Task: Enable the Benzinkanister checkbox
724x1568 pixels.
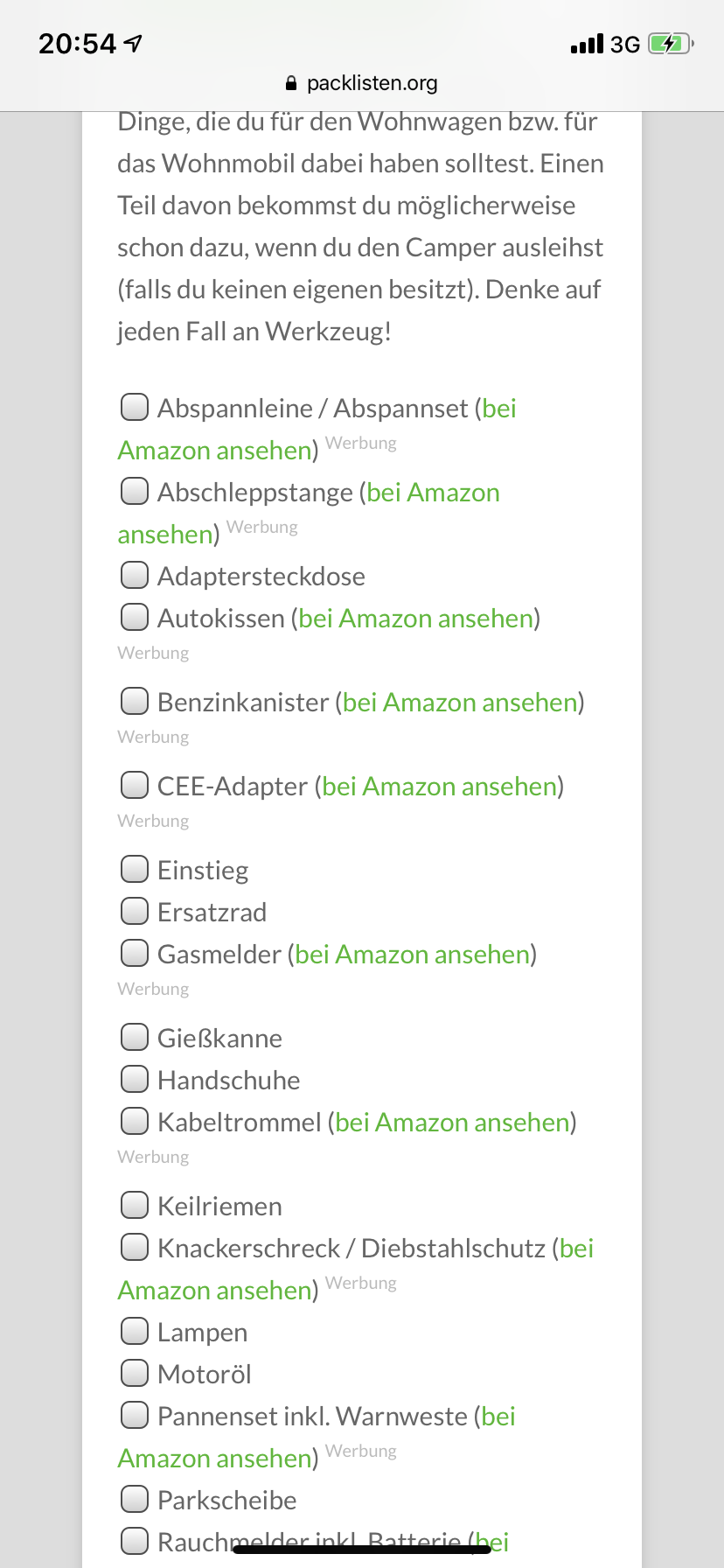Action: [x=134, y=701]
